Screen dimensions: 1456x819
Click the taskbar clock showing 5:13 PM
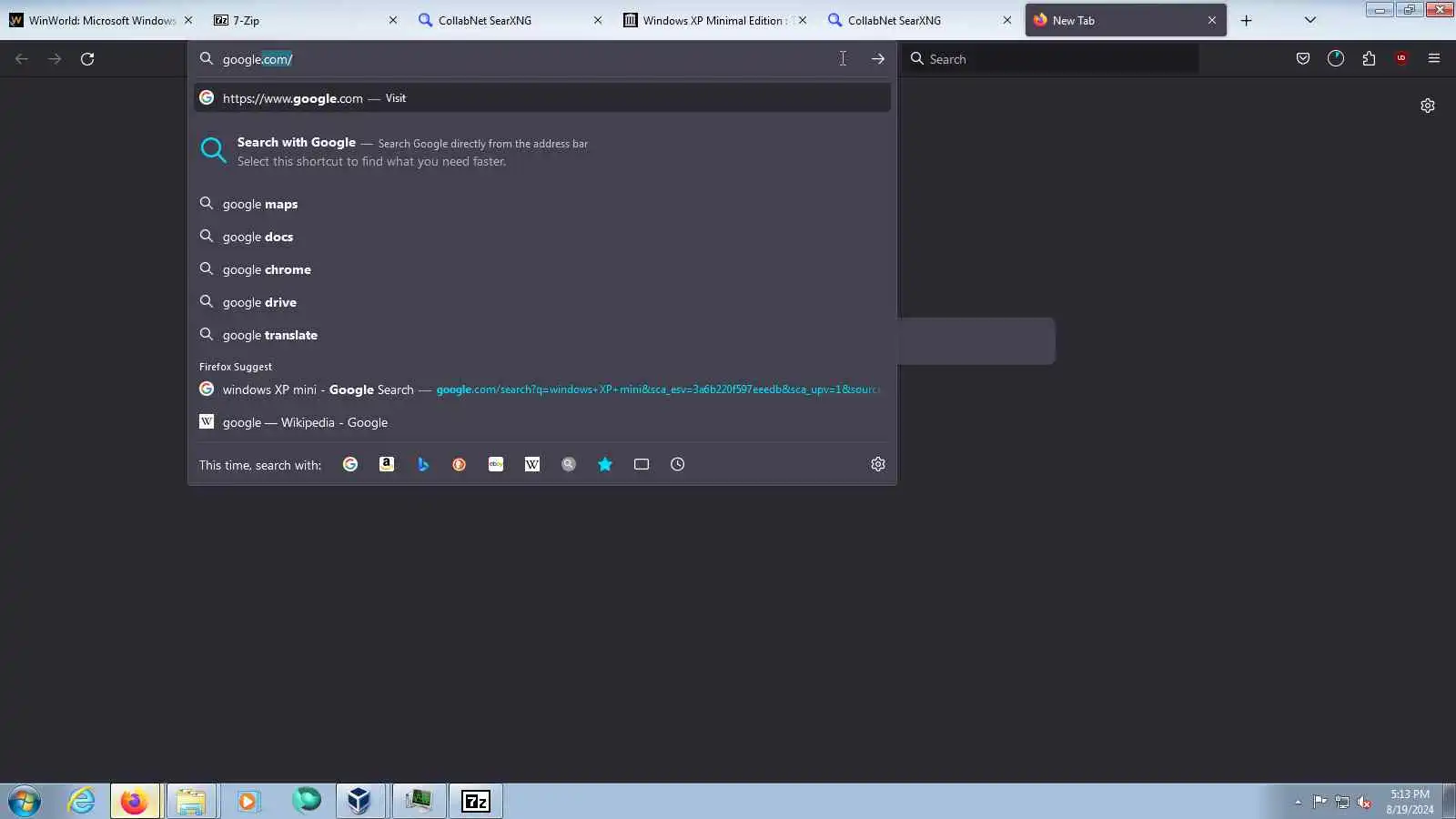click(1410, 802)
